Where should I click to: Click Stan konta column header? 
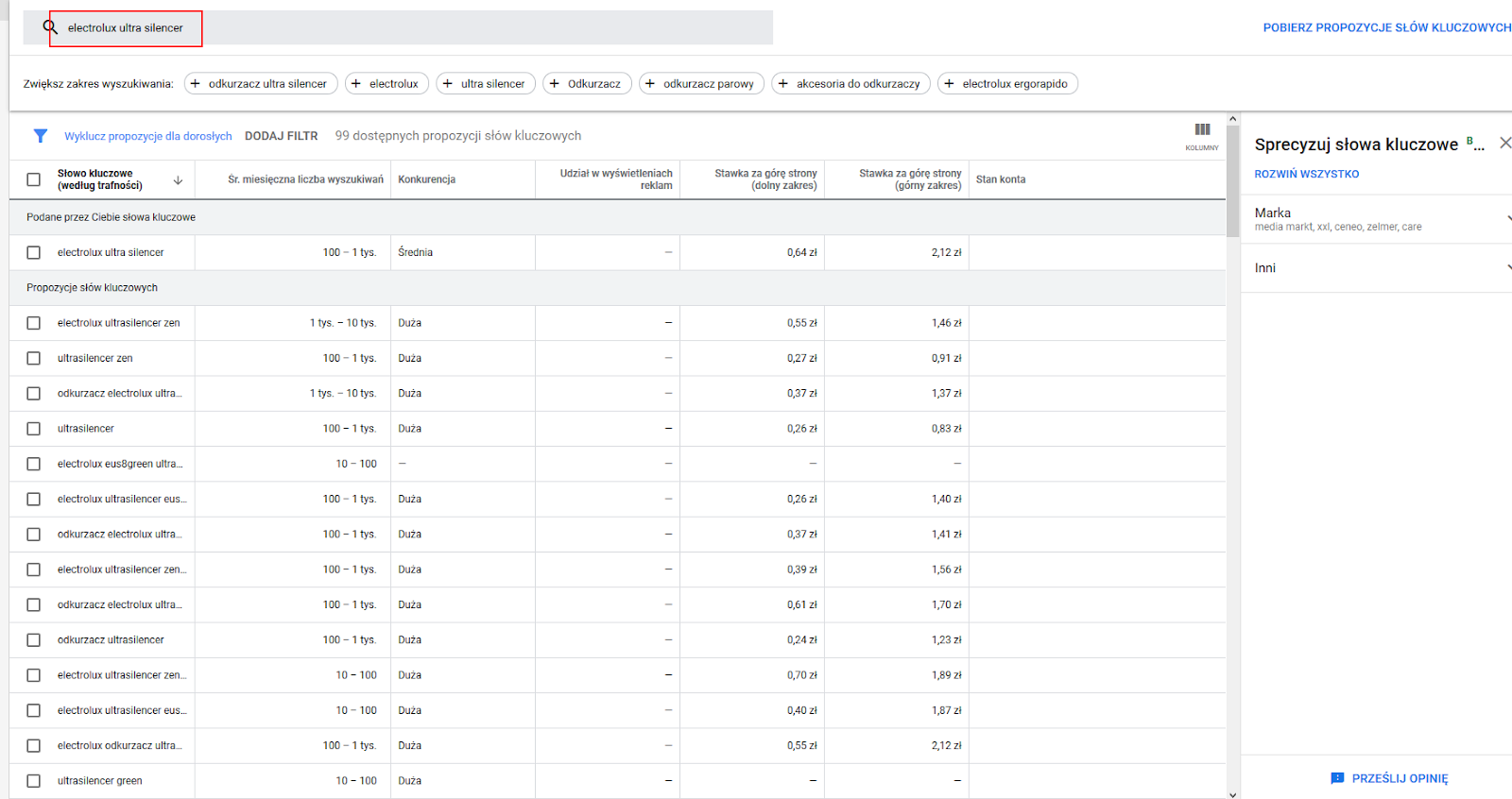1001,179
